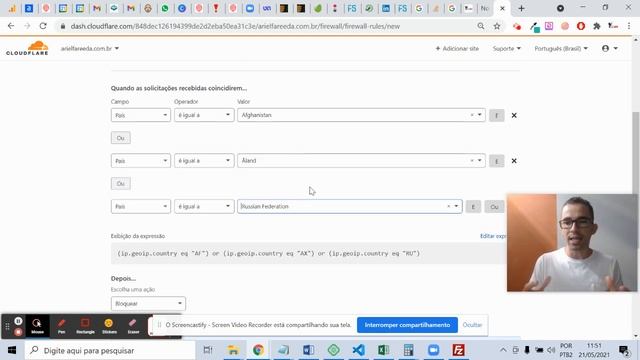The image size is (640, 360).
Task: Open FileZilla from the taskbar
Action: click(458, 350)
